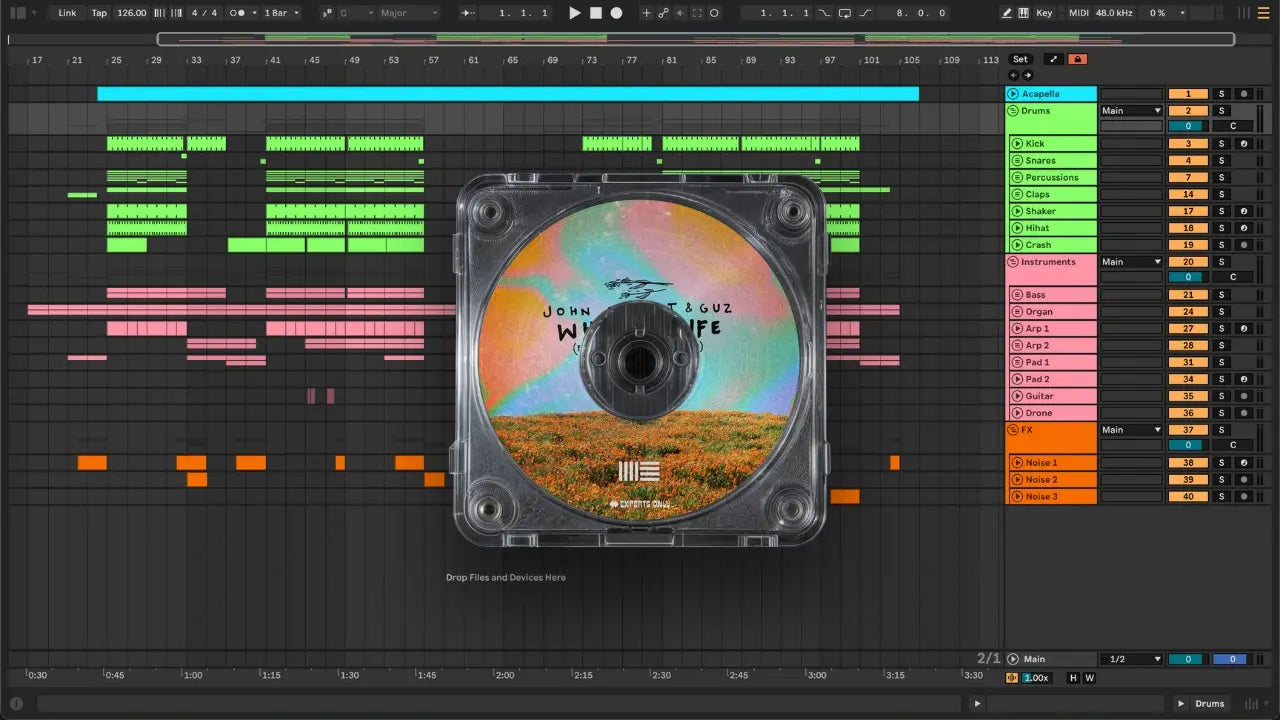Click the MIDI arrangement overdub plus icon
Viewport: 1280px width, 720px height.
pos(646,13)
